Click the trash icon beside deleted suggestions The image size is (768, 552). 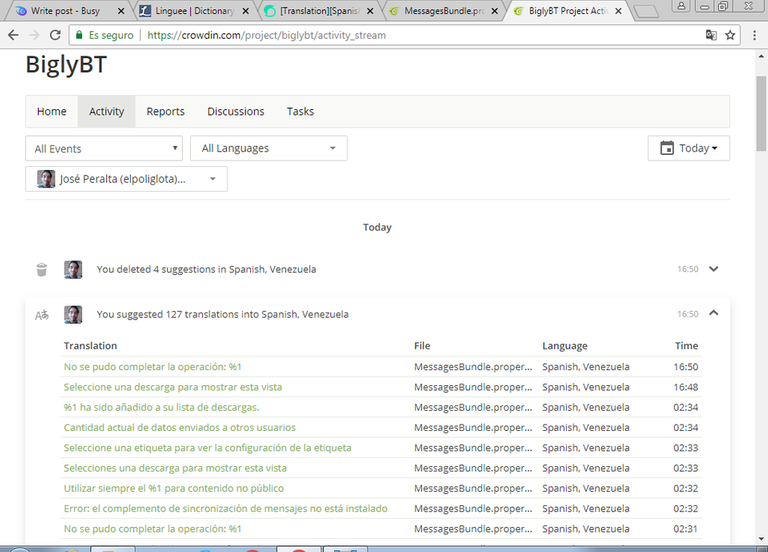tap(41, 269)
